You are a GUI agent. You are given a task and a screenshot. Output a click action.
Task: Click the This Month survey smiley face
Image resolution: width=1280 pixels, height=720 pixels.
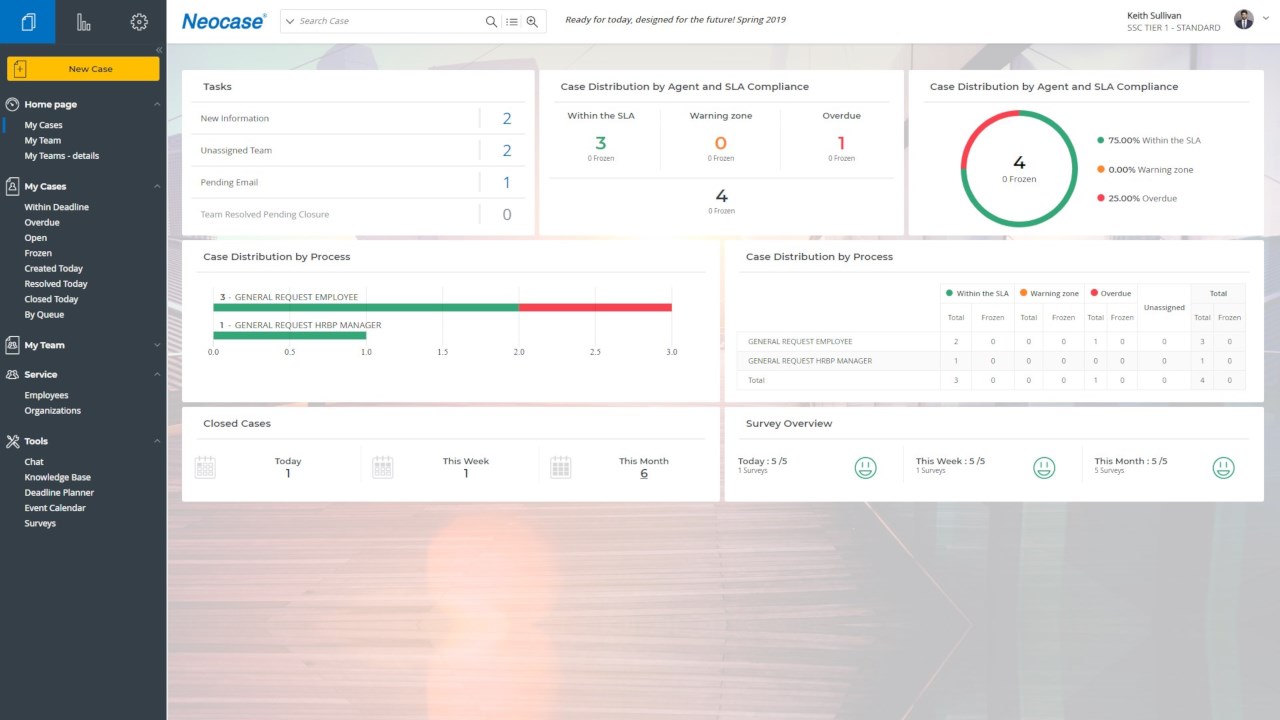coord(1223,467)
